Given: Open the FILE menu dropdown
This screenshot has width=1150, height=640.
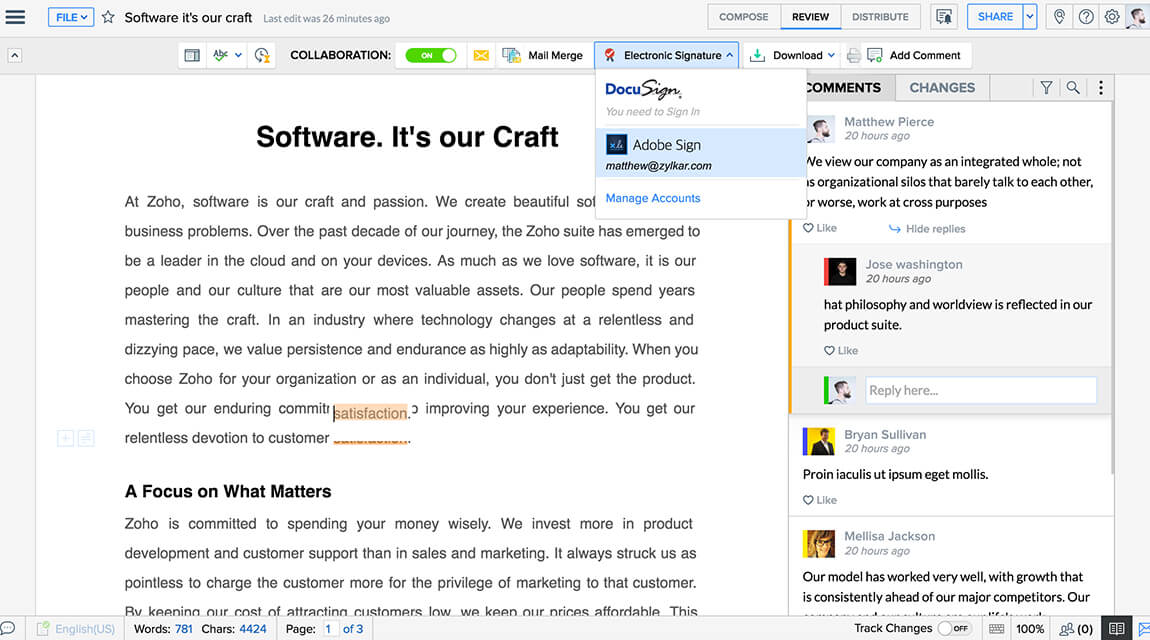Looking at the screenshot, I should (70, 16).
